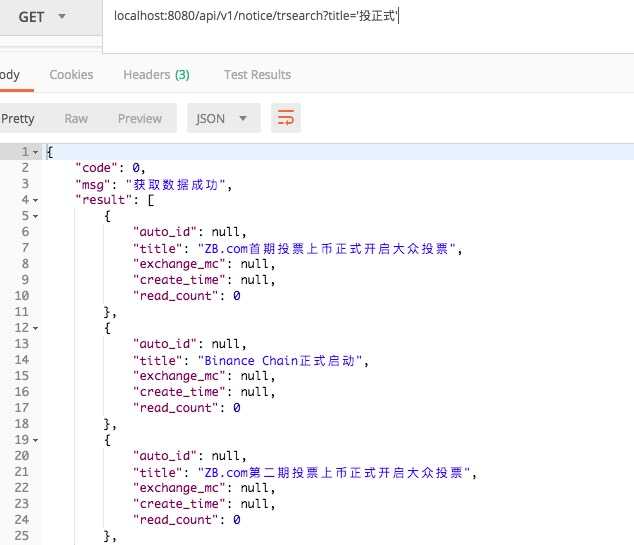Collapse the object at line 5
The width and height of the screenshot is (634, 545).
click(36, 216)
